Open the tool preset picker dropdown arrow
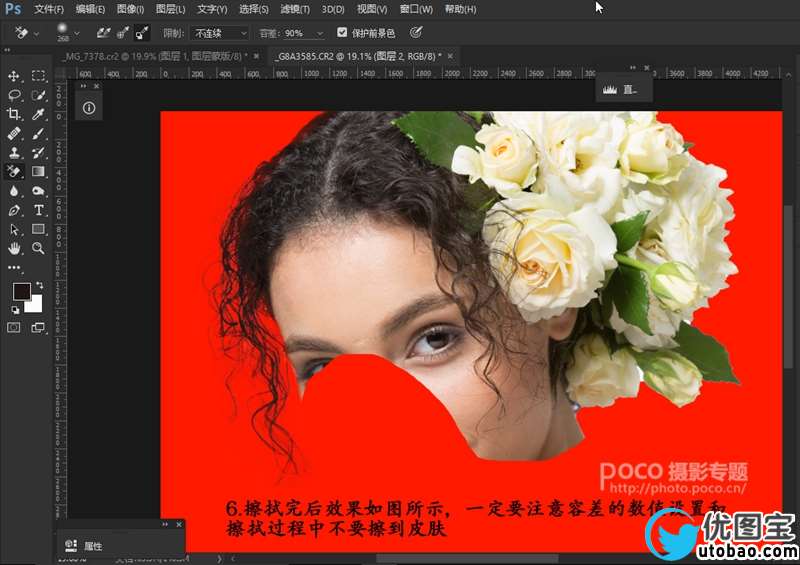This screenshot has width=800, height=565. (36, 34)
